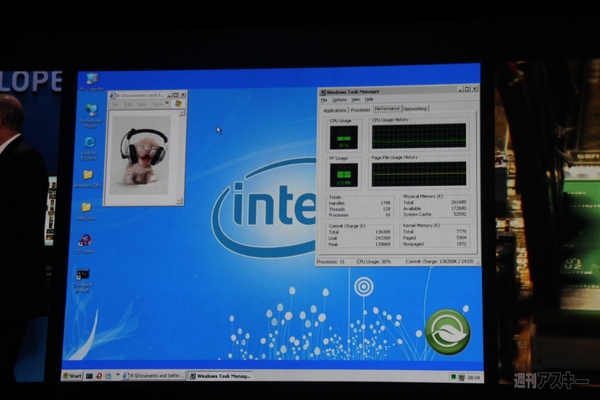Click the Task Manager title bar icon
The image size is (600, 400).
[323, 92]
